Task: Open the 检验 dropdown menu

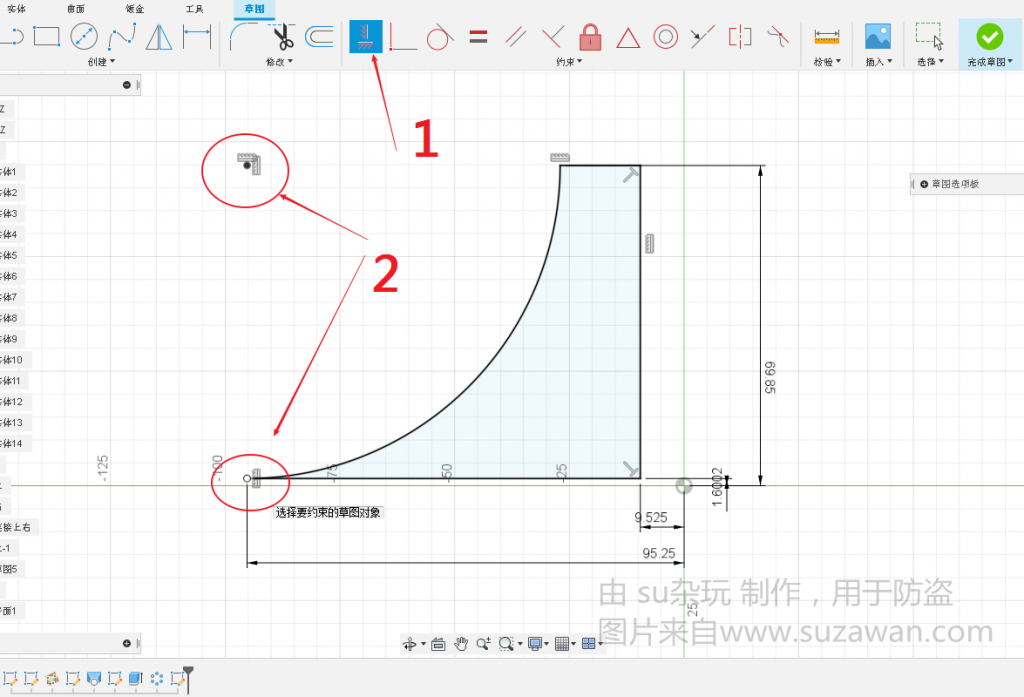Action: tap(827, 61)
